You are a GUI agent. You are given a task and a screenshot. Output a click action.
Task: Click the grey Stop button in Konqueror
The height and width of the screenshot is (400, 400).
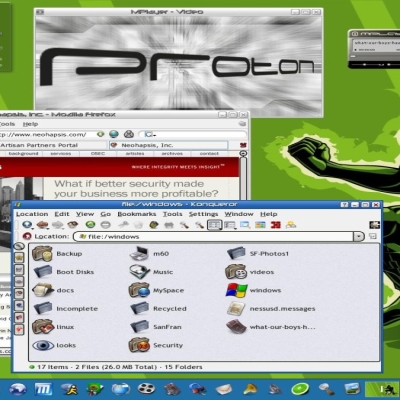click(x=106, y=225)
